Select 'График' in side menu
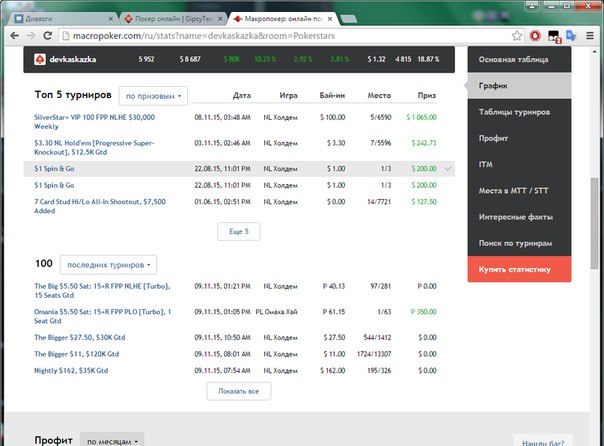The width and height of the screenshot is (604, 446). click(519, 86)
